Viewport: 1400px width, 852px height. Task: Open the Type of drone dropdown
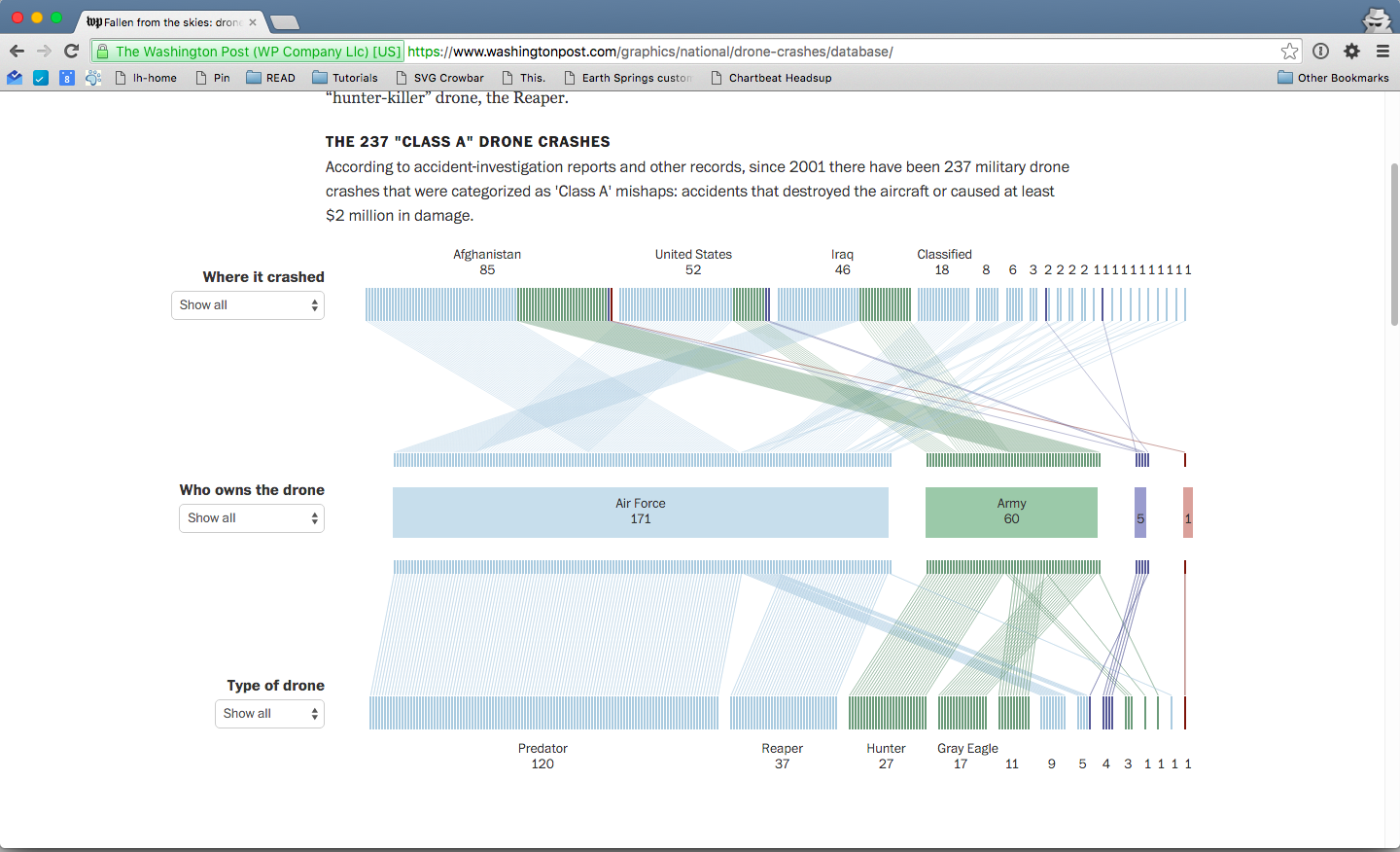tap(269, 714)
